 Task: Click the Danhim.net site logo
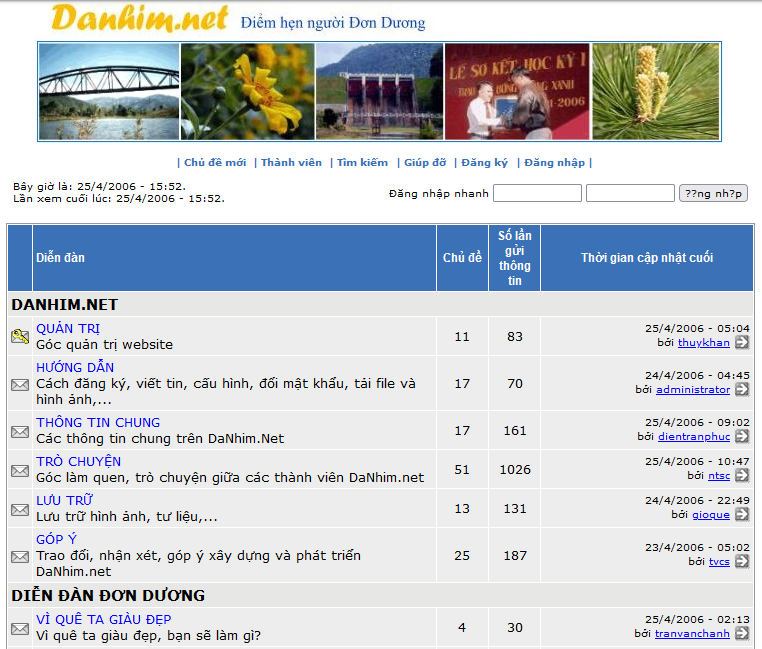click(139, 19)
